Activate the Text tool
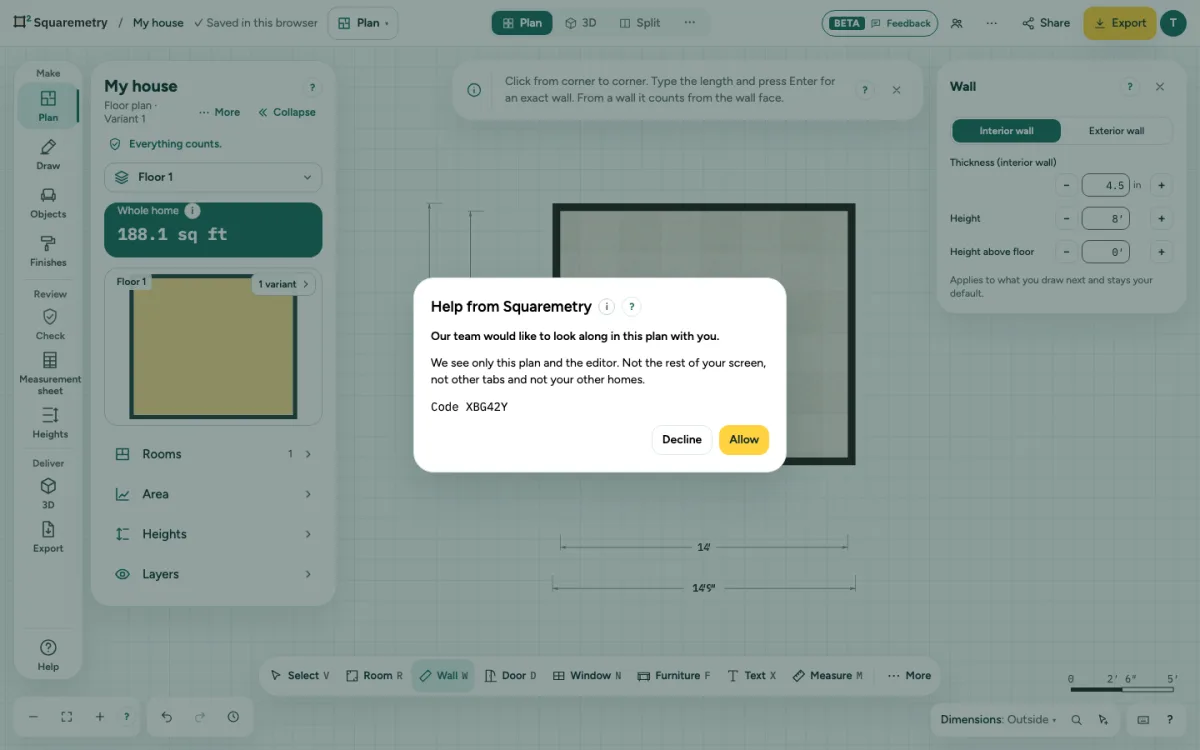Image resolution: width=1200 pixels, height=750 pixels. click(751, 676)
